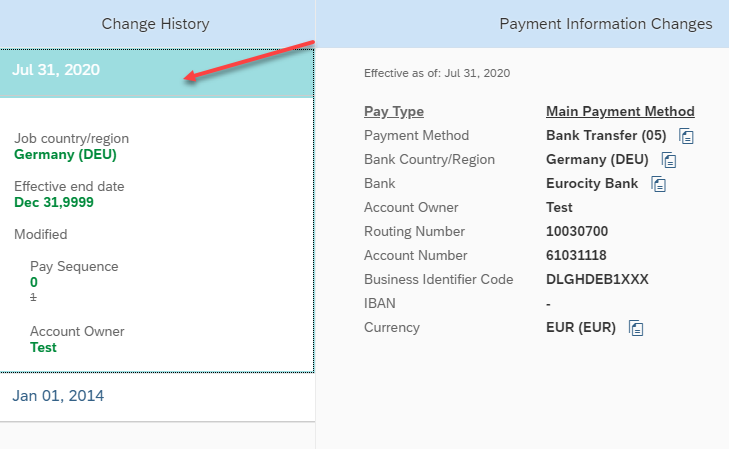
Task: Click the copy icon beside Germany (DEU) bank country
Action: [669, 160]
